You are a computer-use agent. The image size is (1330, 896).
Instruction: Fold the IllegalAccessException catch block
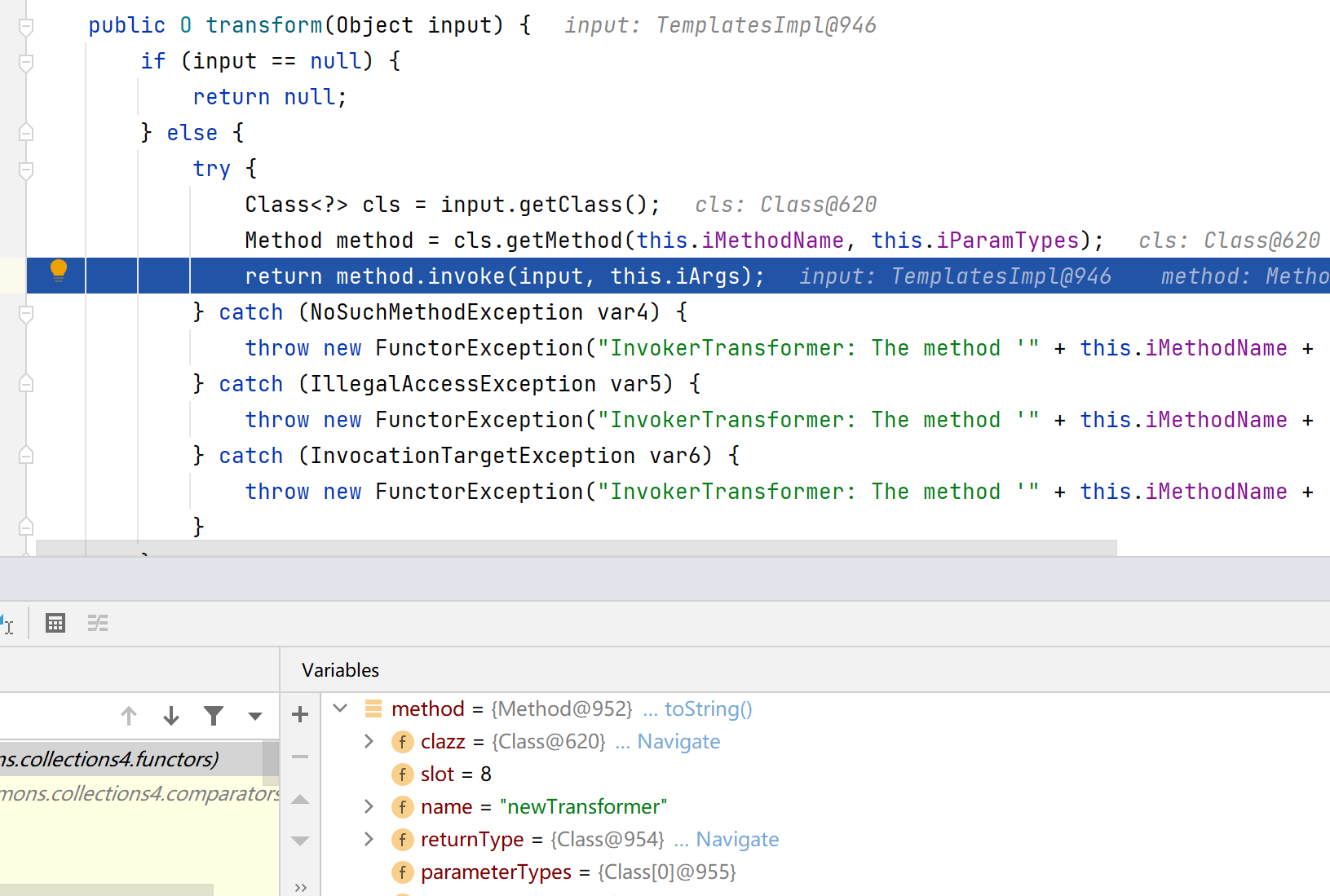26,383
